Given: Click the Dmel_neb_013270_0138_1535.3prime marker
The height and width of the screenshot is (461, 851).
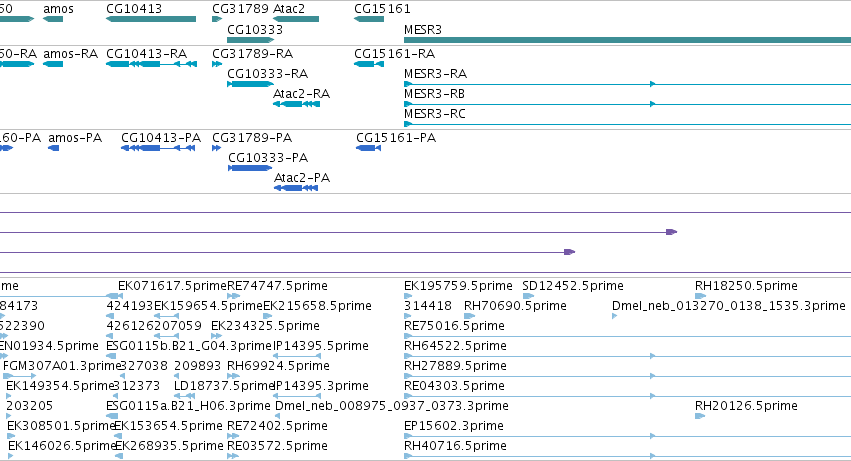Looking at the screenshot, I should click(x=614, y=316).
